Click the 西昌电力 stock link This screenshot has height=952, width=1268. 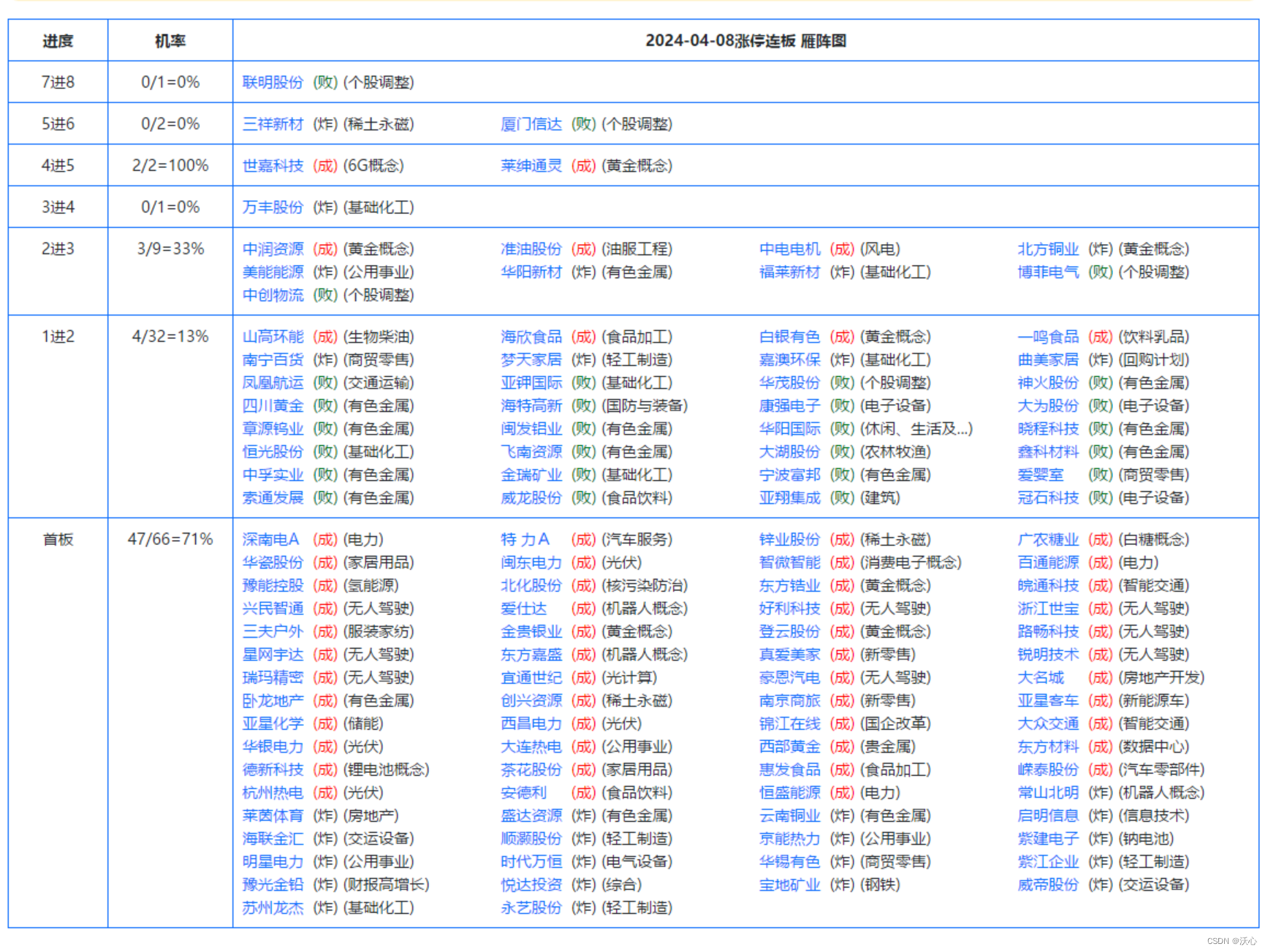point(531,723)
